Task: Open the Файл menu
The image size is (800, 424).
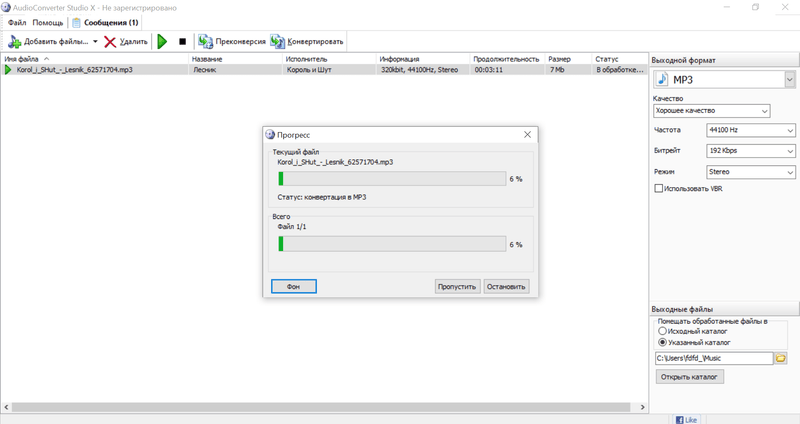Action: click(x=16, y=22)
